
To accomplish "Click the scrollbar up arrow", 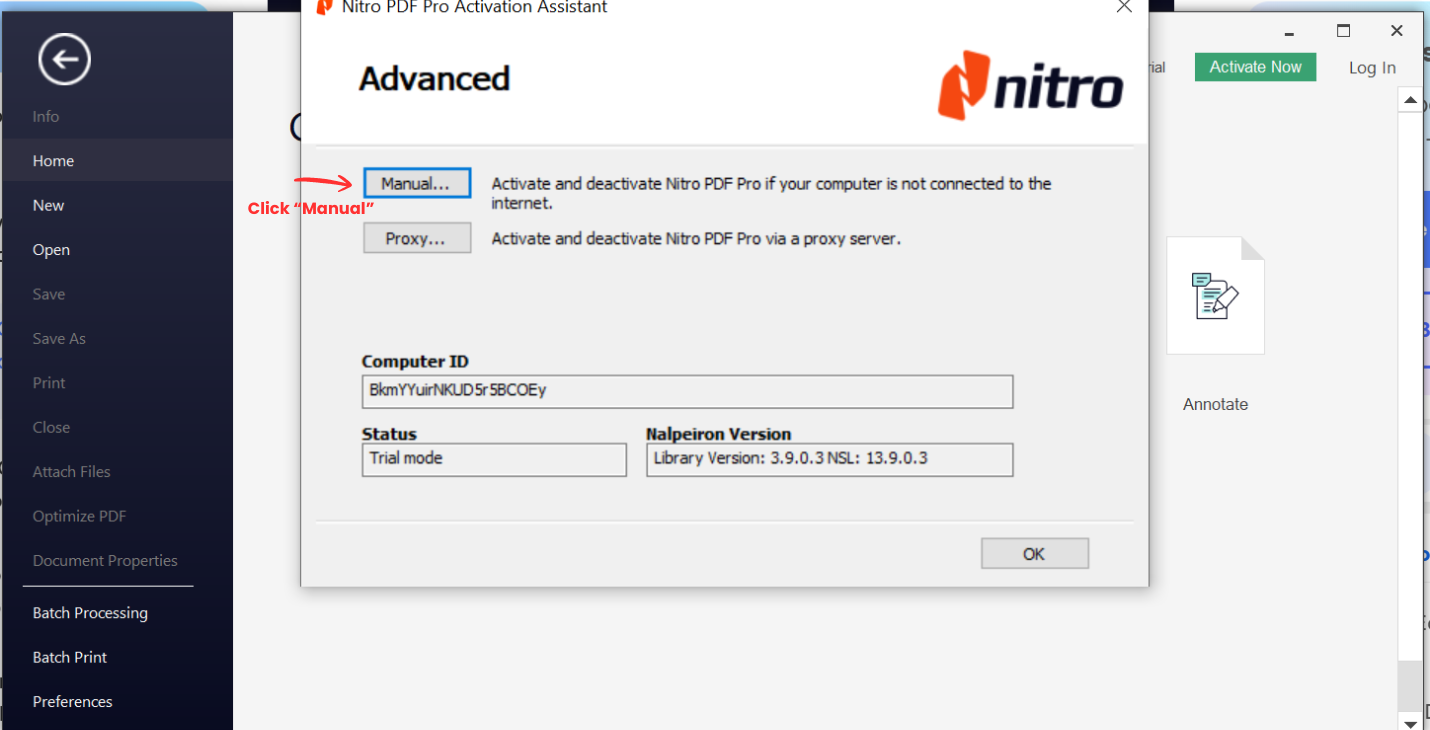I will (x=1411, y=101).
